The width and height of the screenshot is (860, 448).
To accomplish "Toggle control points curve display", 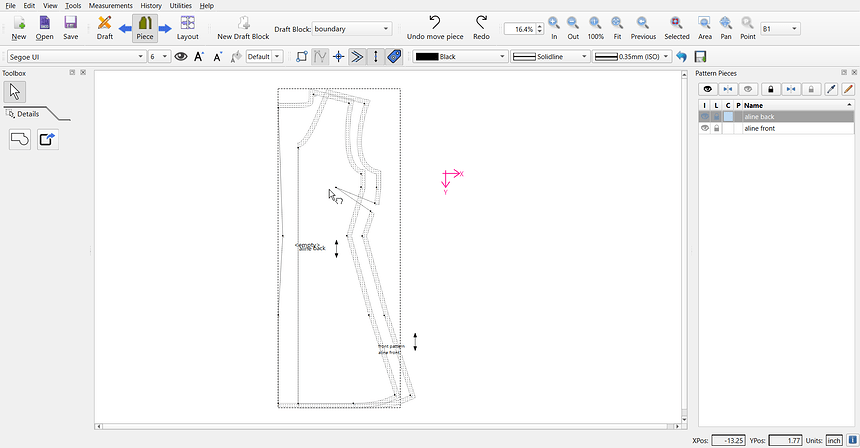I will [x=320, y=56].
